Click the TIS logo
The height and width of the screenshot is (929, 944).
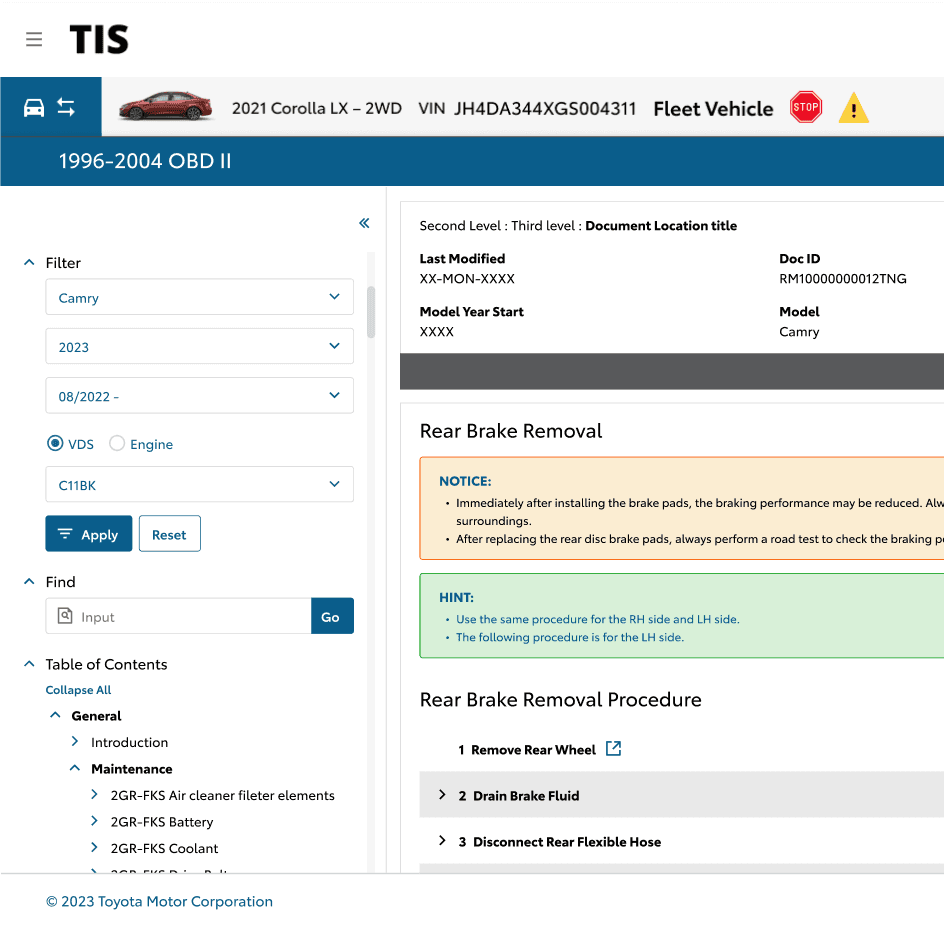(99, 39)
